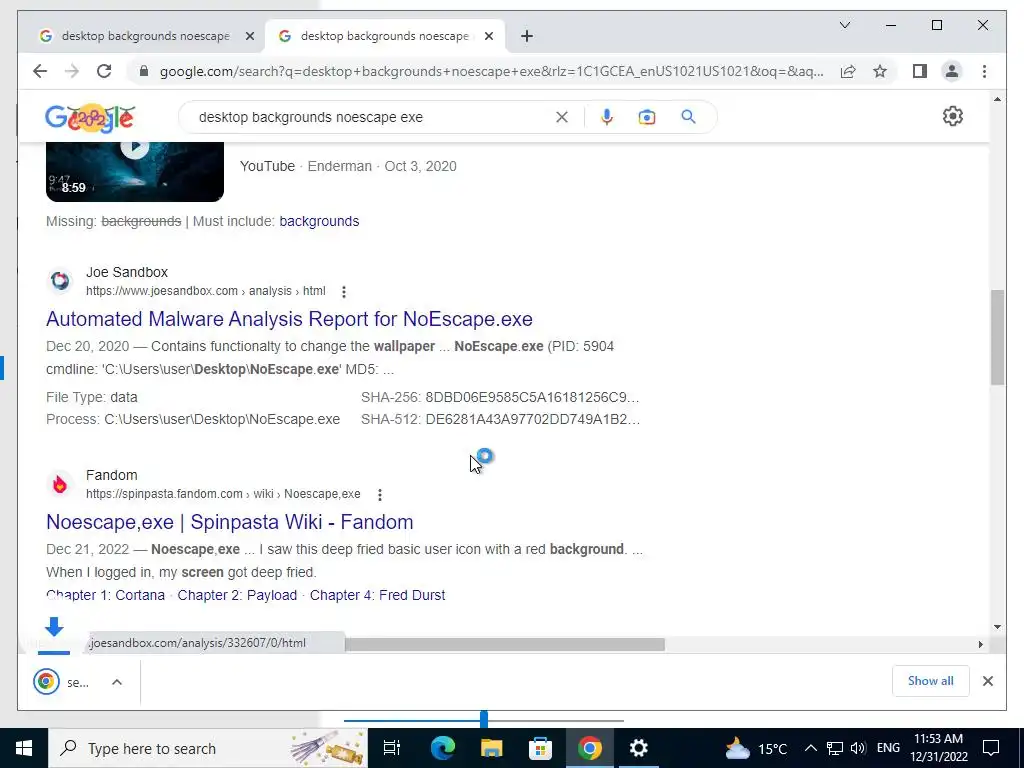Click the vertical scrollbar thumb

[x=997, y=338]
